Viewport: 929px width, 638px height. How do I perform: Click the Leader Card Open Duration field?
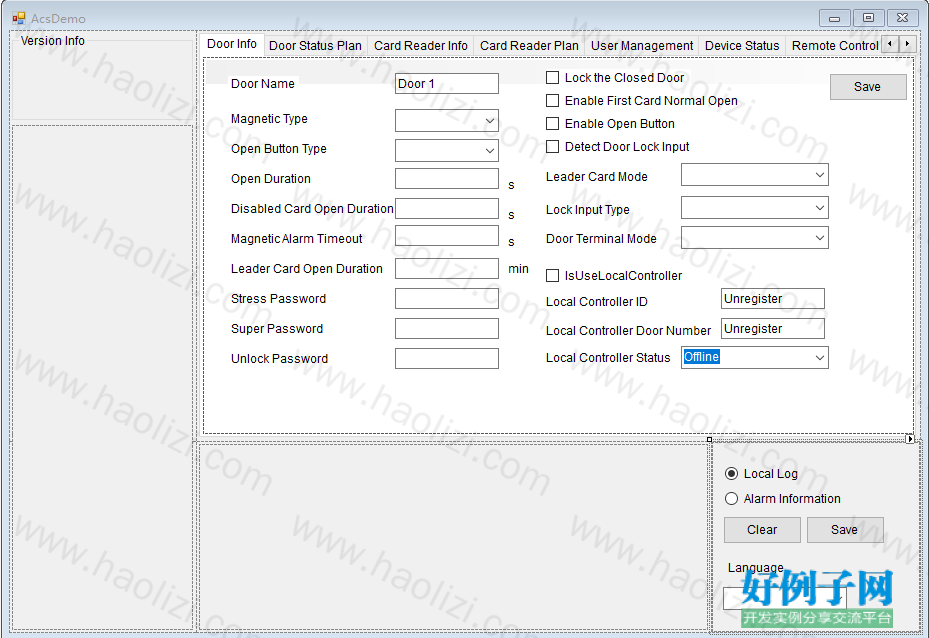tap(447, 268)
